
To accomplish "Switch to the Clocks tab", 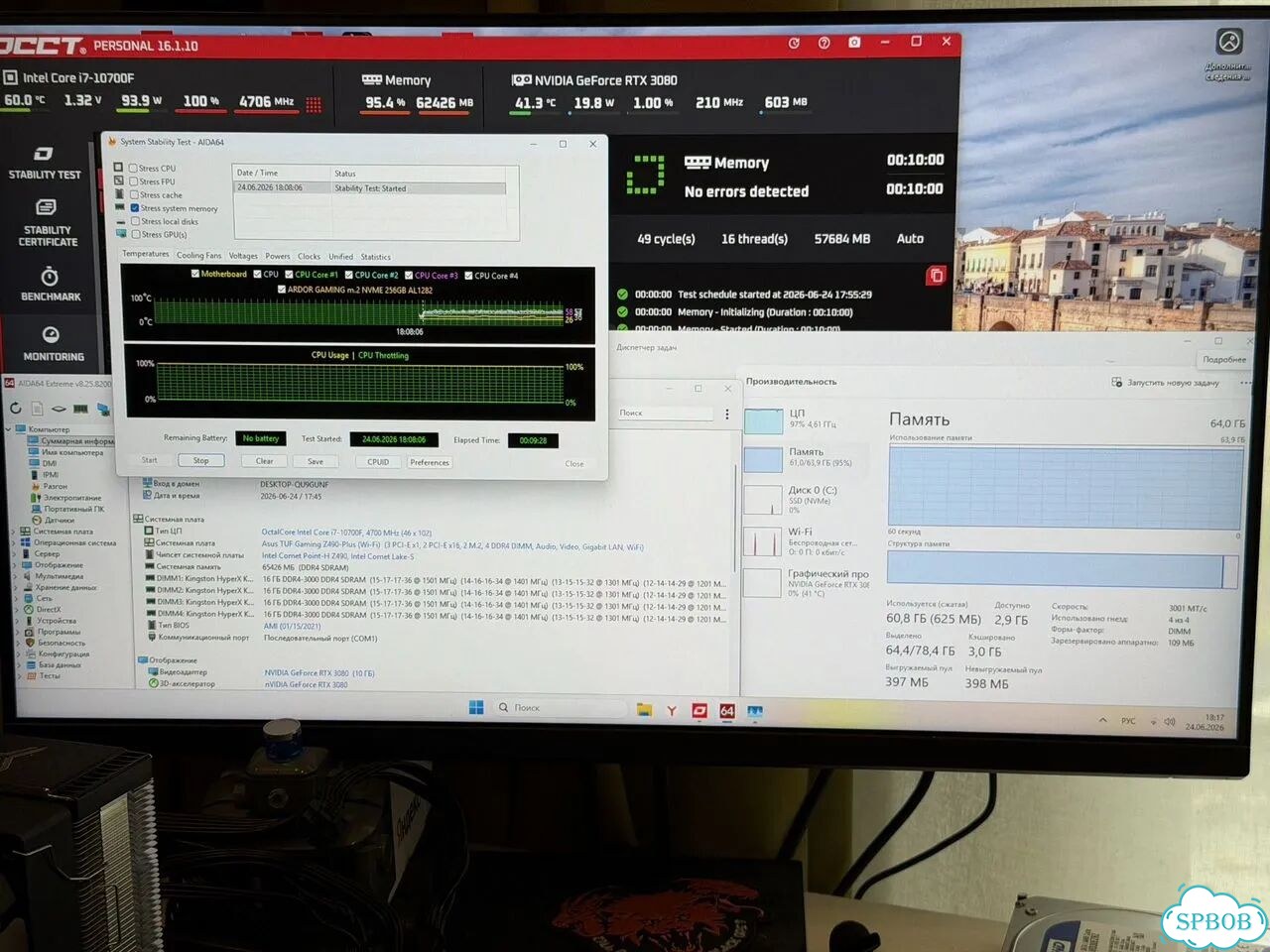I will (310, 256).
